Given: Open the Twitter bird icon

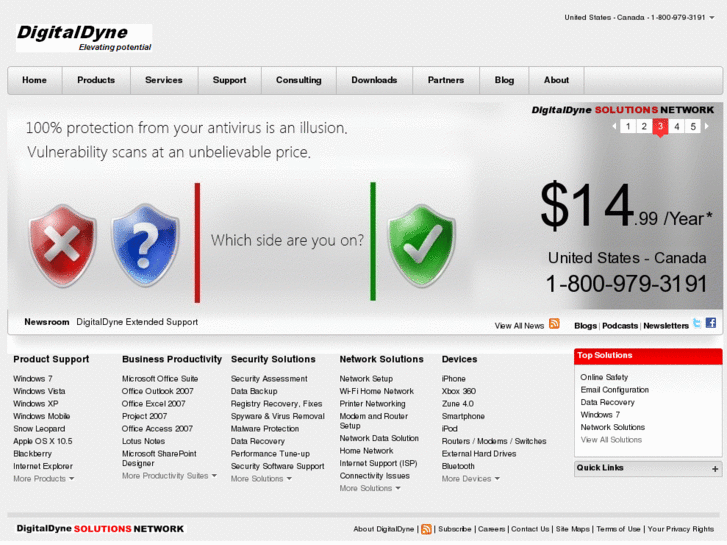Looking at the screenshot, I should coord(697,323).
